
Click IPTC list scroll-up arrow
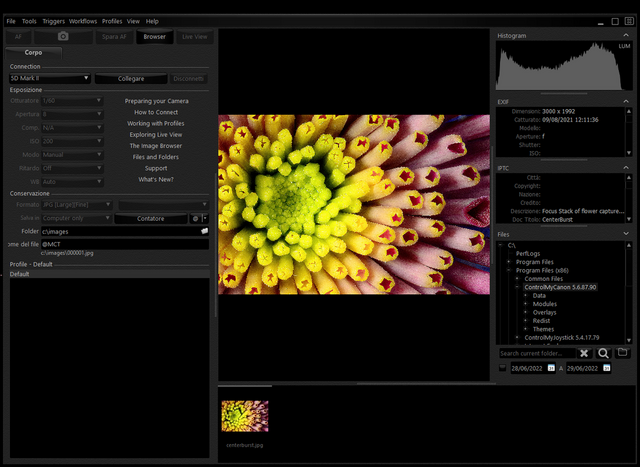pyautogui.click(x=629, y=178)
